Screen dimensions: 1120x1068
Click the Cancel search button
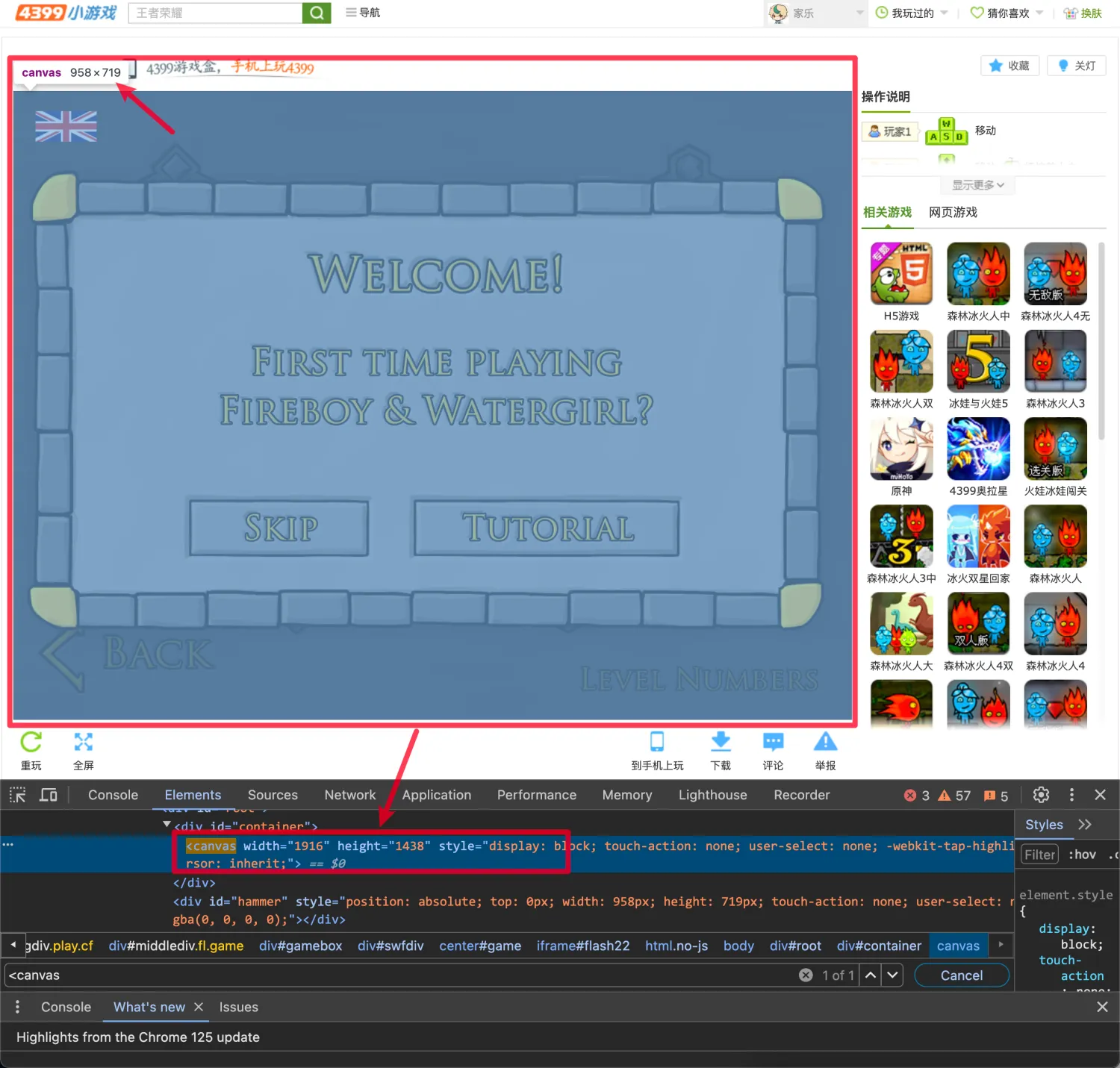[962, 975]
